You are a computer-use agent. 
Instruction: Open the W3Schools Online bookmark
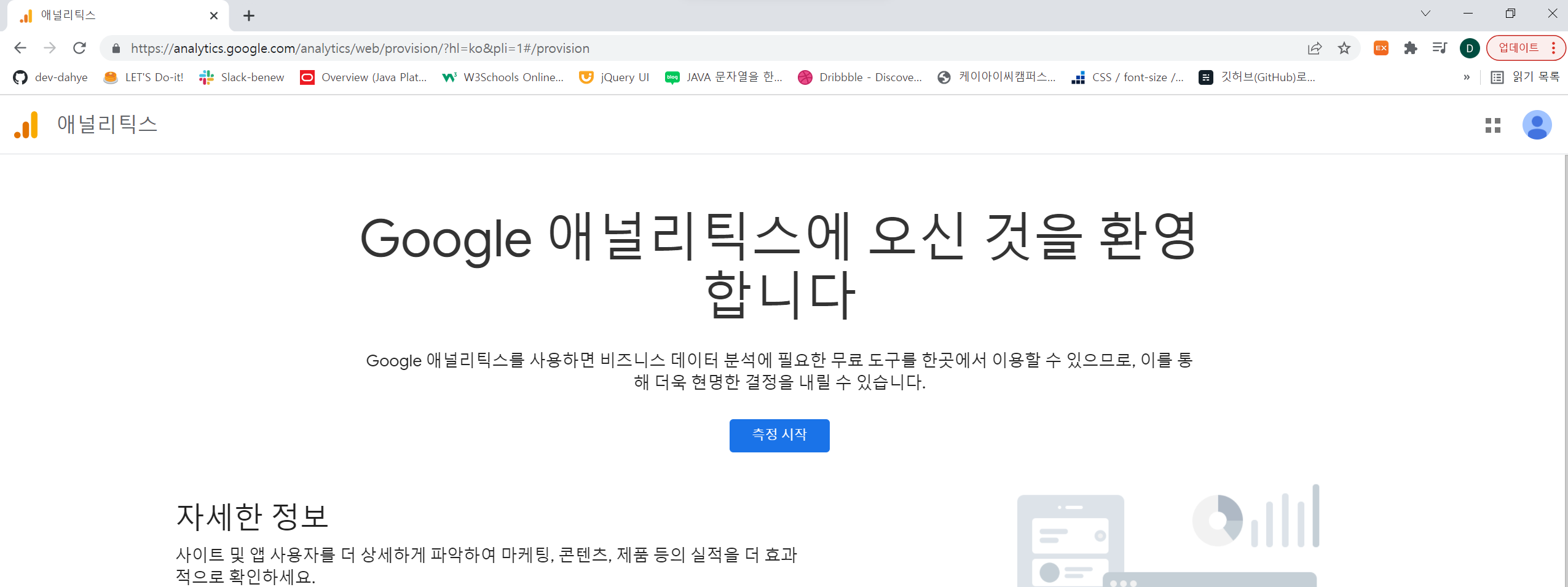(x=503, y=77)
